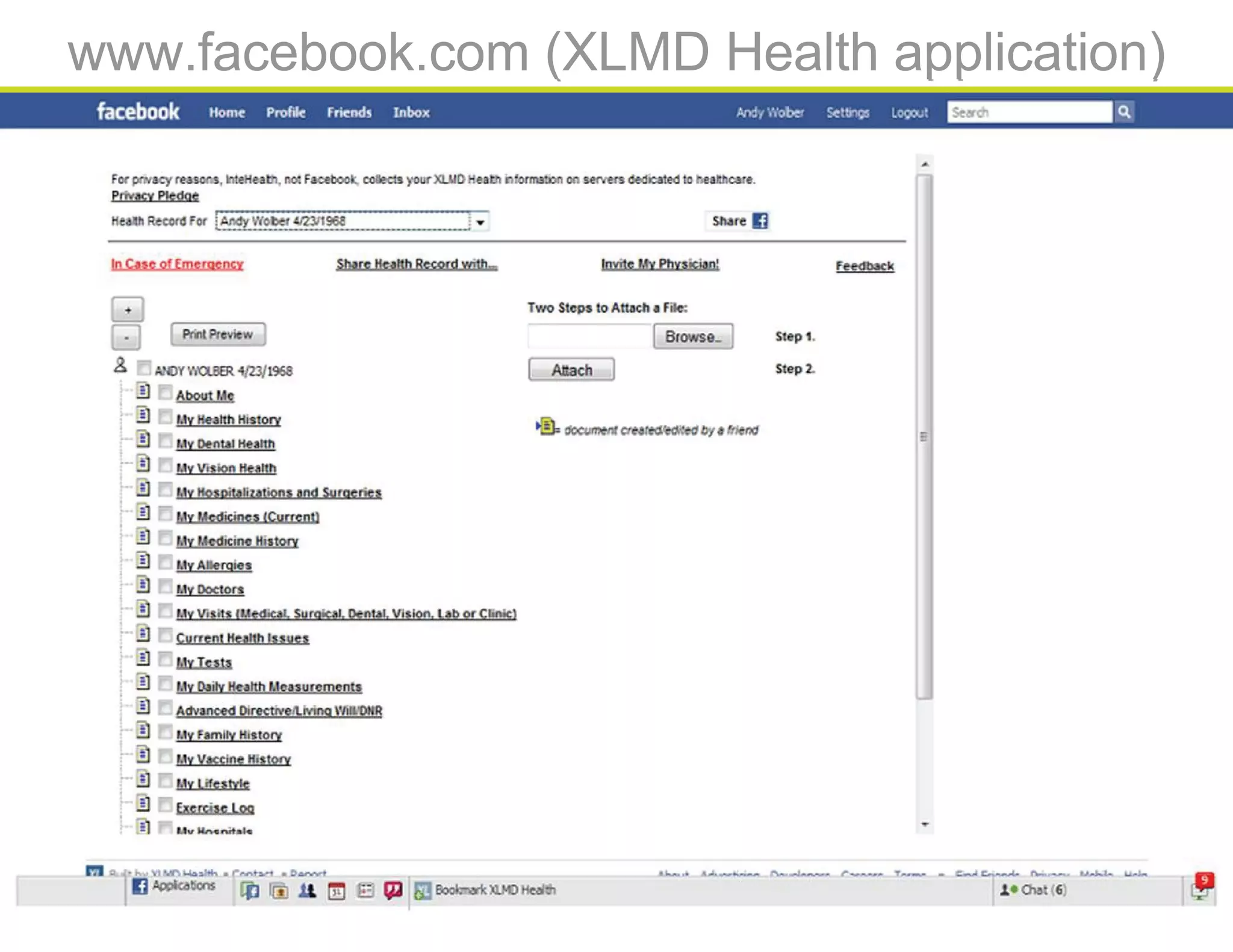
Task: Click the Andy Wolber name in top bar
Action: pos(770,113)
